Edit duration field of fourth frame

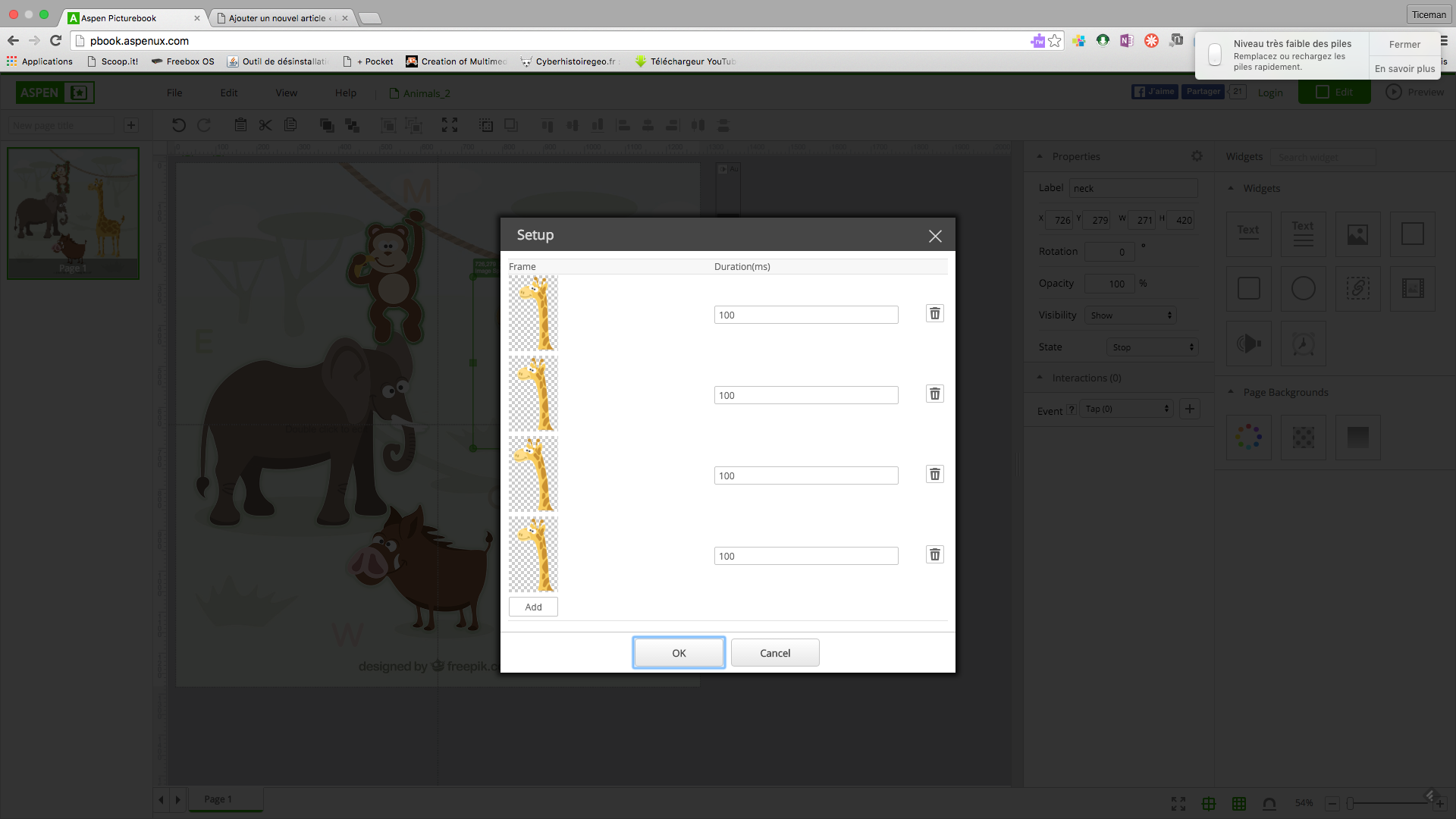point(806,556)
